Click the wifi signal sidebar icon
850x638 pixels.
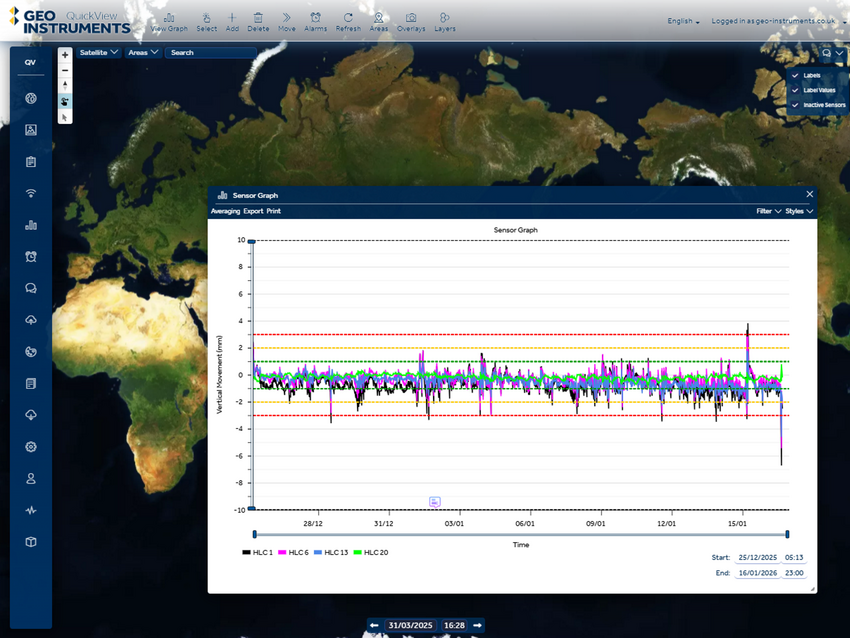[31, 193]
